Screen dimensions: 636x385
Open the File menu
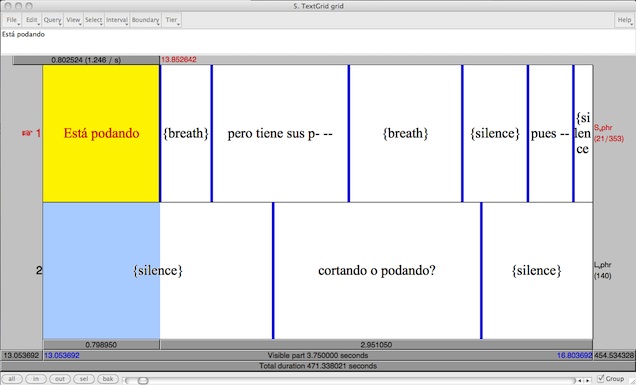[x=12, y=20]
